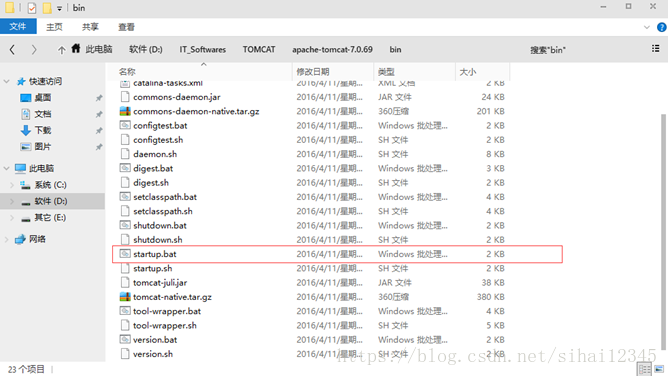Collapse the 快速访问 tree node

[x=6, y=81]
